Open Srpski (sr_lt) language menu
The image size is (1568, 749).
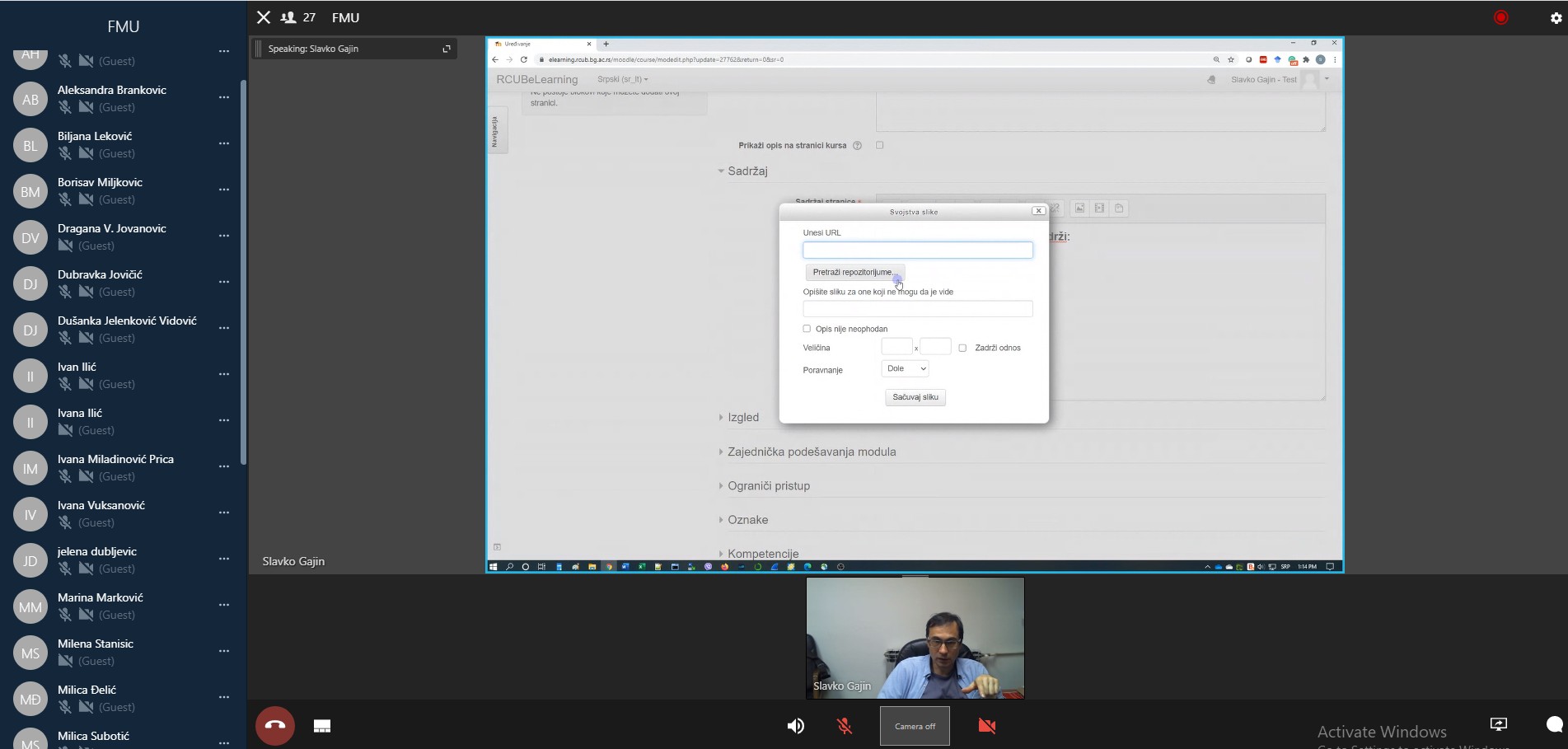(622, 79)
